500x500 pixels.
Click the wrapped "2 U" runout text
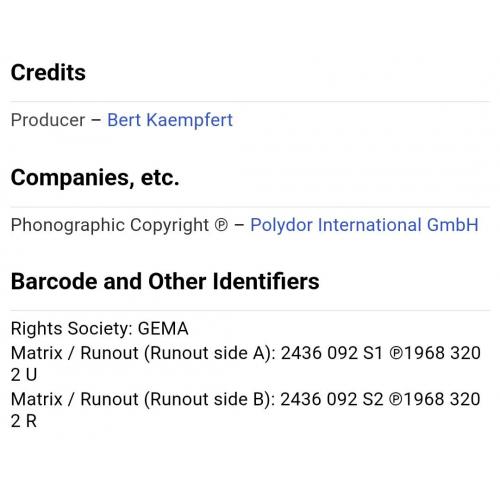pyautogui.click(x=24, y=375)
